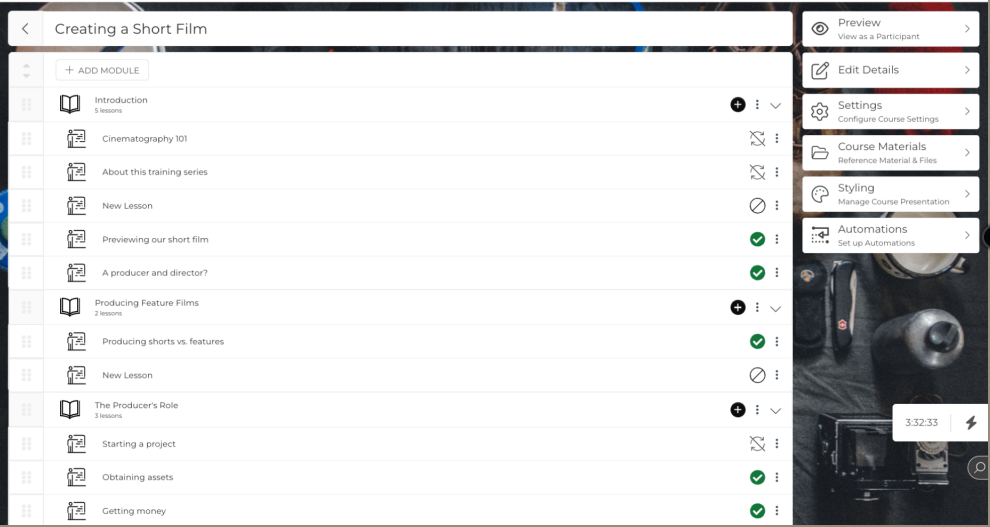Click the lightning bolt icon near the timer

point(971,422)
